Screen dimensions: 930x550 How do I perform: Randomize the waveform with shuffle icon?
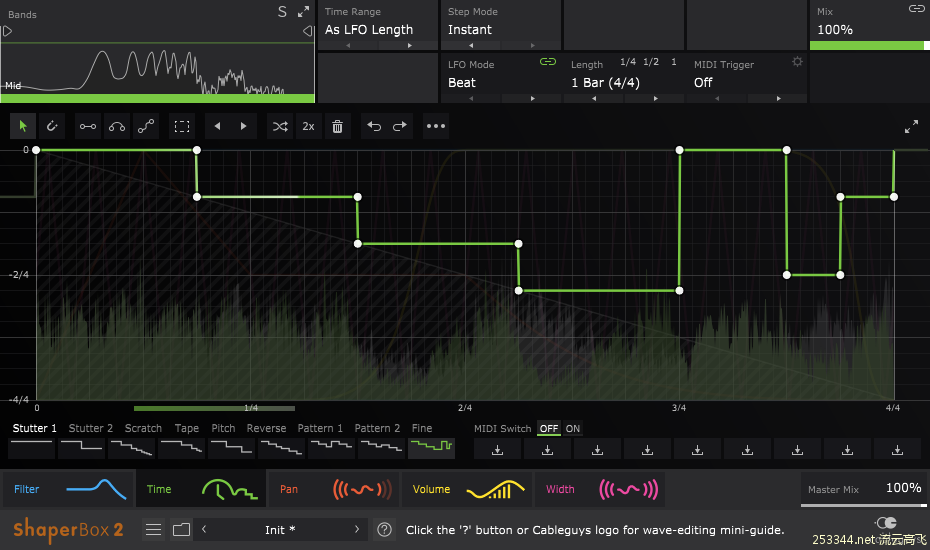[x=280, y=126]
